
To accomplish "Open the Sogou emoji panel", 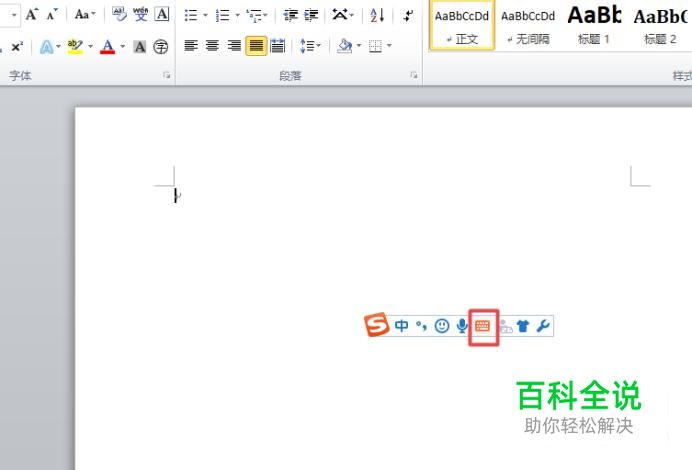I will [442, 326].
